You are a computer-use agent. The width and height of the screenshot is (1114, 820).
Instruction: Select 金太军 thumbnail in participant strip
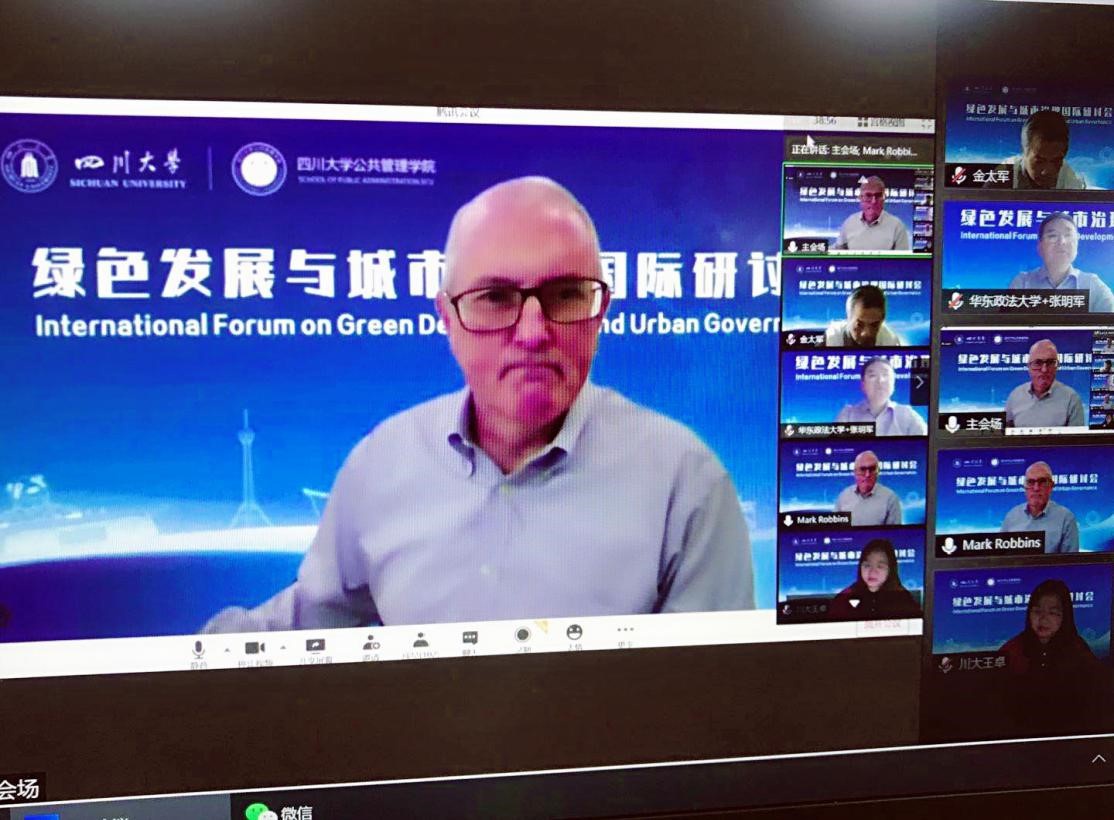[855, 302]
